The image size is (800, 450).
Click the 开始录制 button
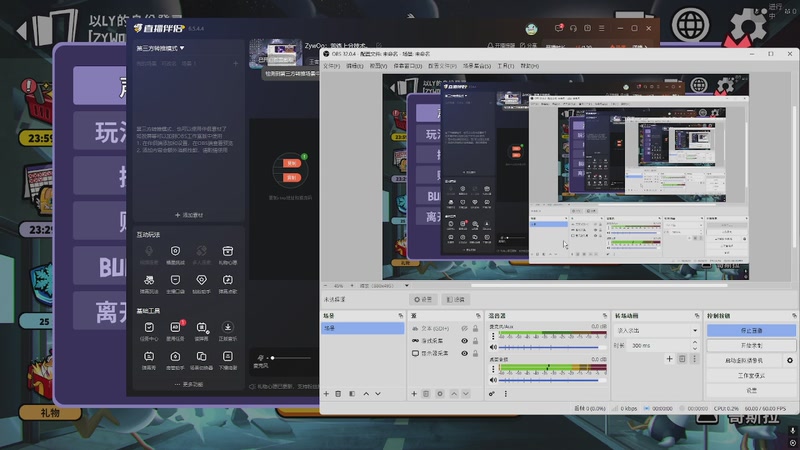(x=751, y=345)
